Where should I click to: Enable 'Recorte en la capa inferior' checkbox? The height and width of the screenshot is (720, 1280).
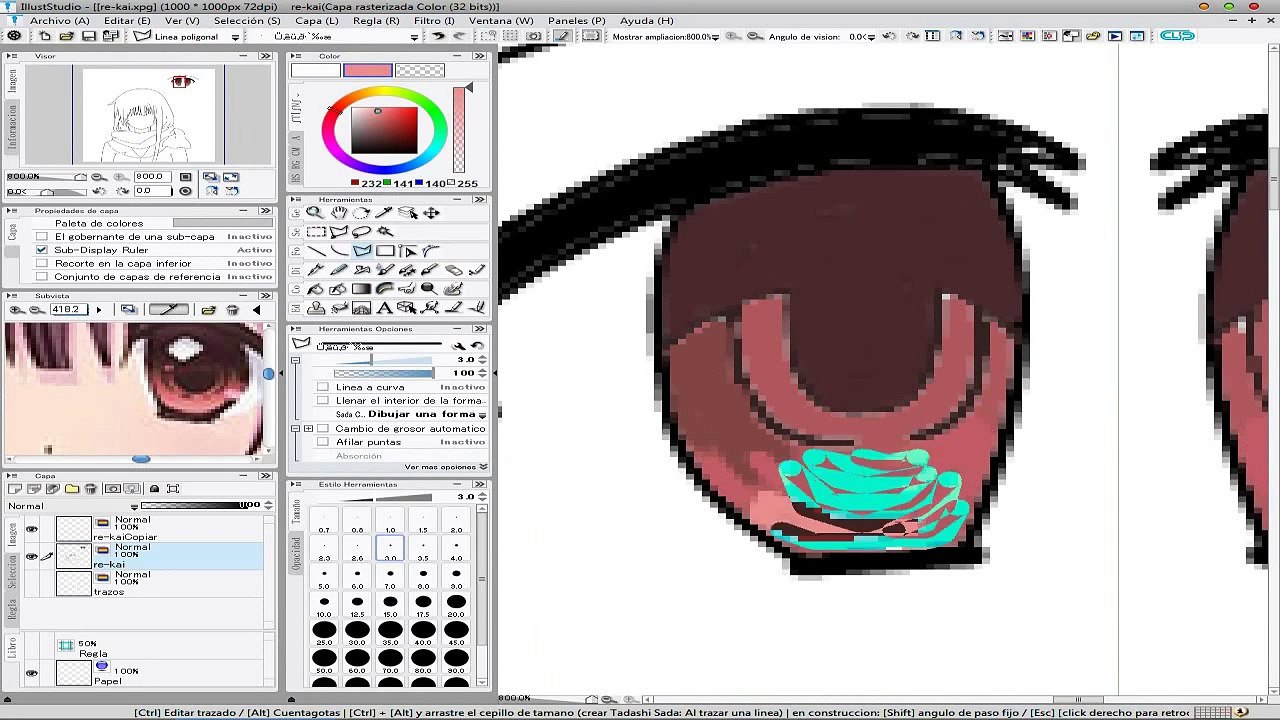coord(42,263)
